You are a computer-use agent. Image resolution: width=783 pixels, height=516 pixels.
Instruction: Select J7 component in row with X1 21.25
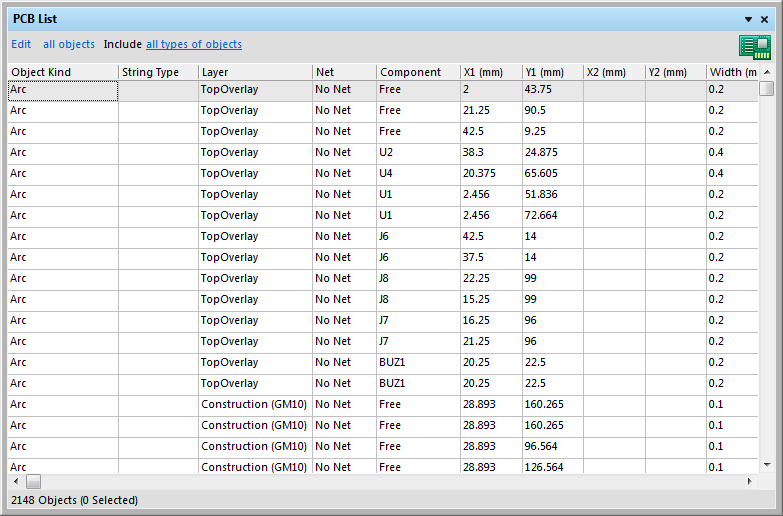coord(418,342)
